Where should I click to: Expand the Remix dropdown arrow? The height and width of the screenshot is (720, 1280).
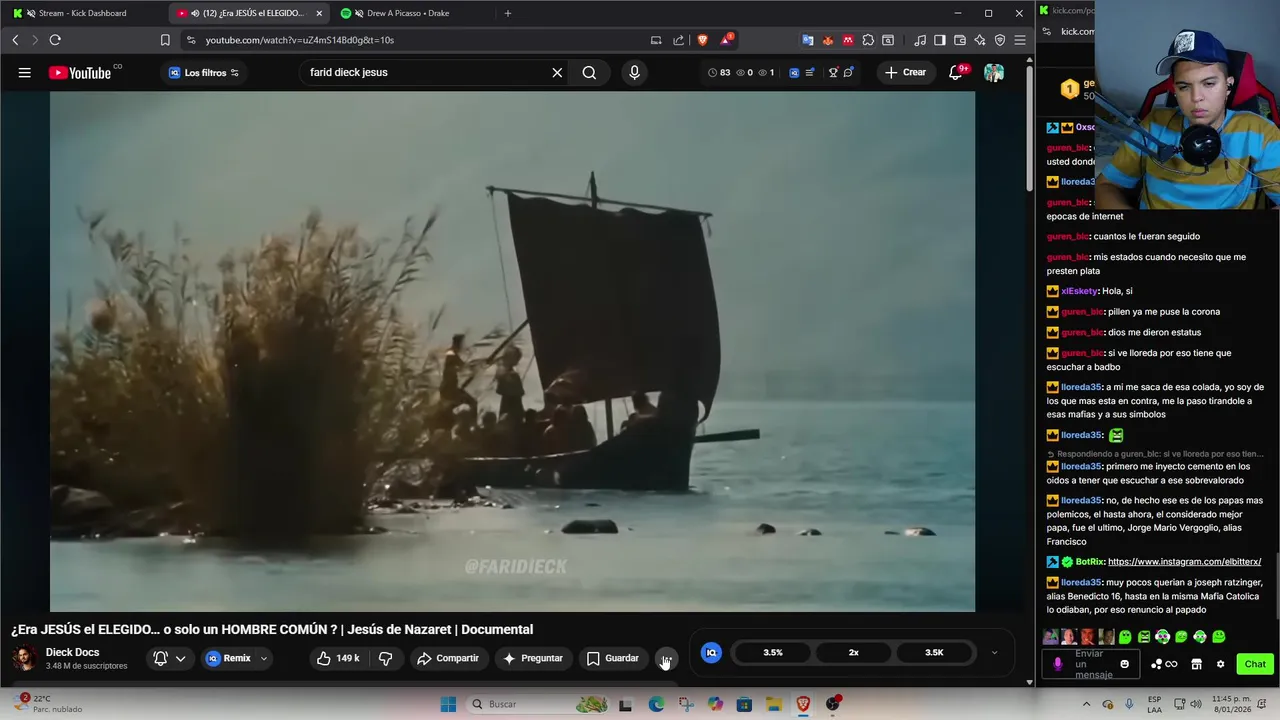[264, 658]
